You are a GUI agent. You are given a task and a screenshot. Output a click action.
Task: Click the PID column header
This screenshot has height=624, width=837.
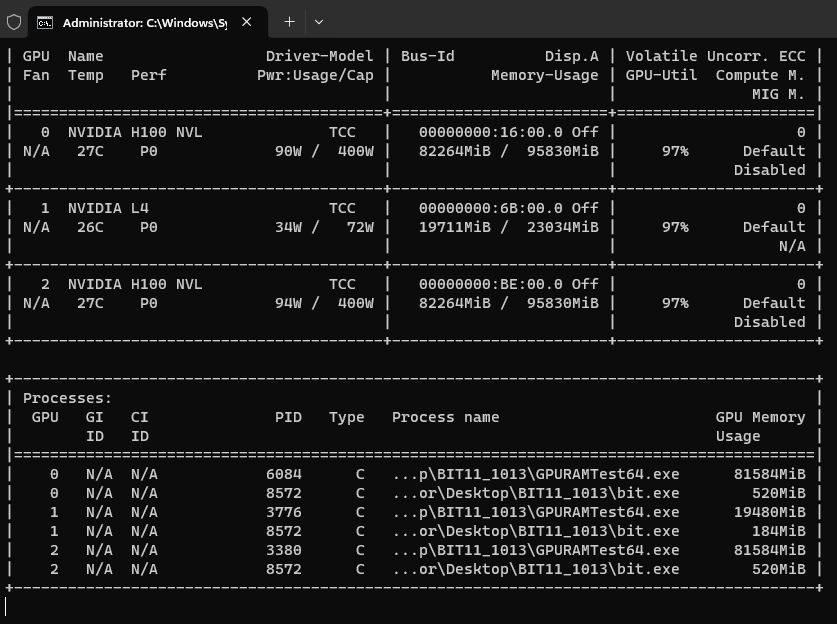(x=288, y=417)
